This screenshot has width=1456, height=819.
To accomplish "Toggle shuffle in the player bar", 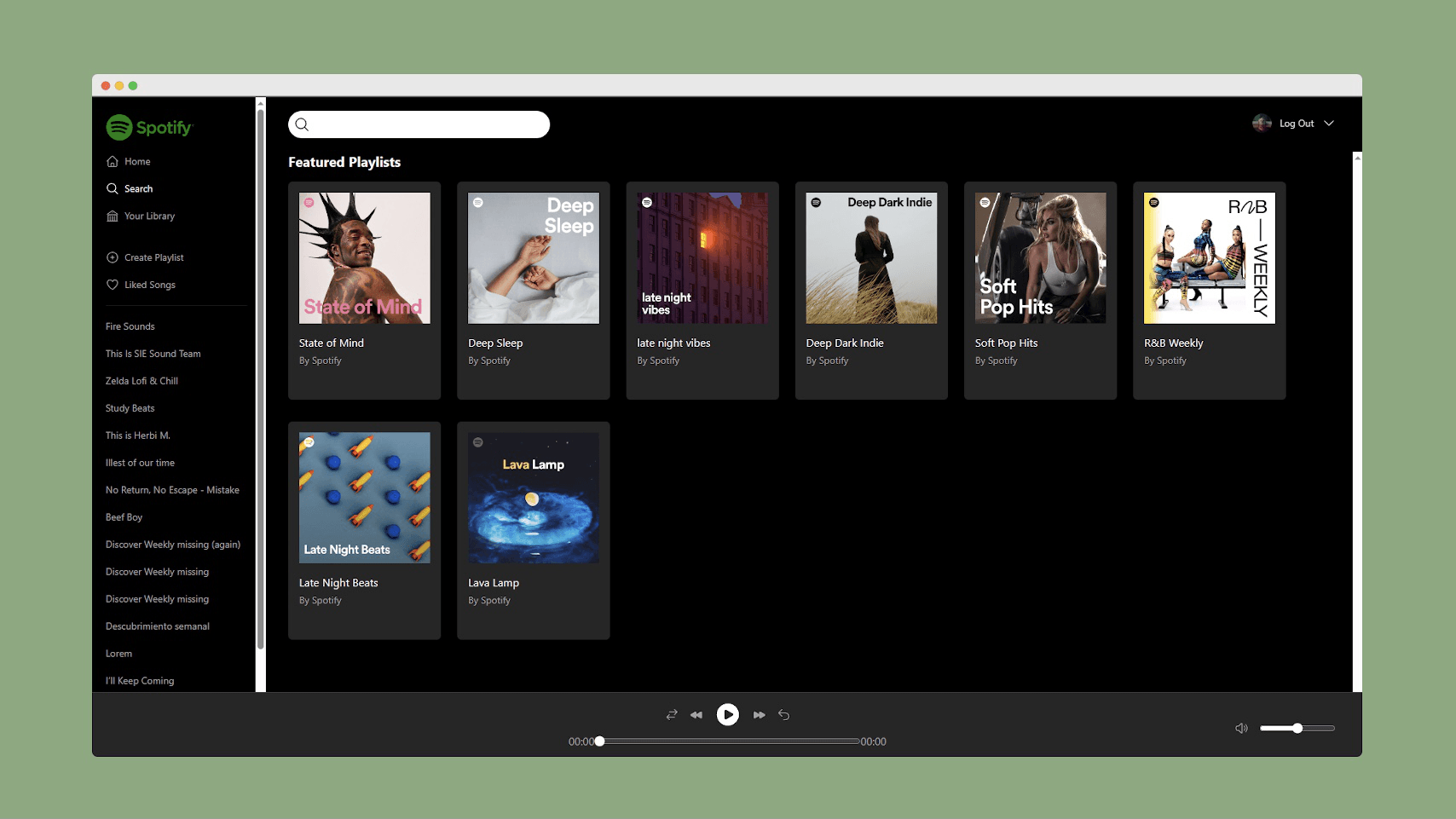I will coord(672,715).
